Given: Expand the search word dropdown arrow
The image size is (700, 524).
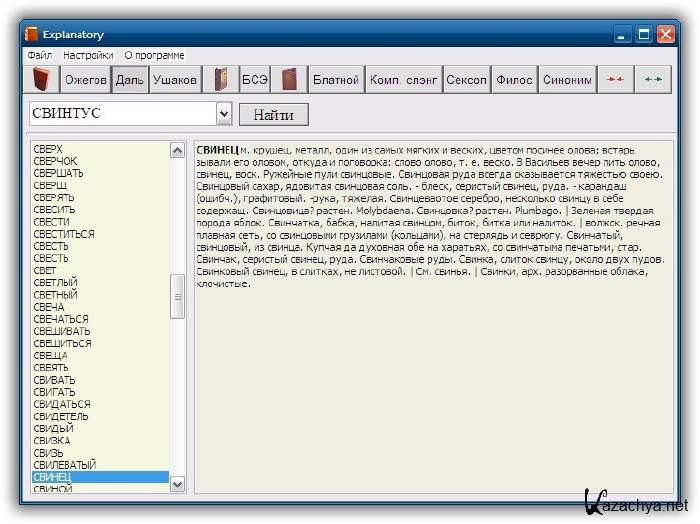Looking at the screenshot, I should tap(224, 114).
